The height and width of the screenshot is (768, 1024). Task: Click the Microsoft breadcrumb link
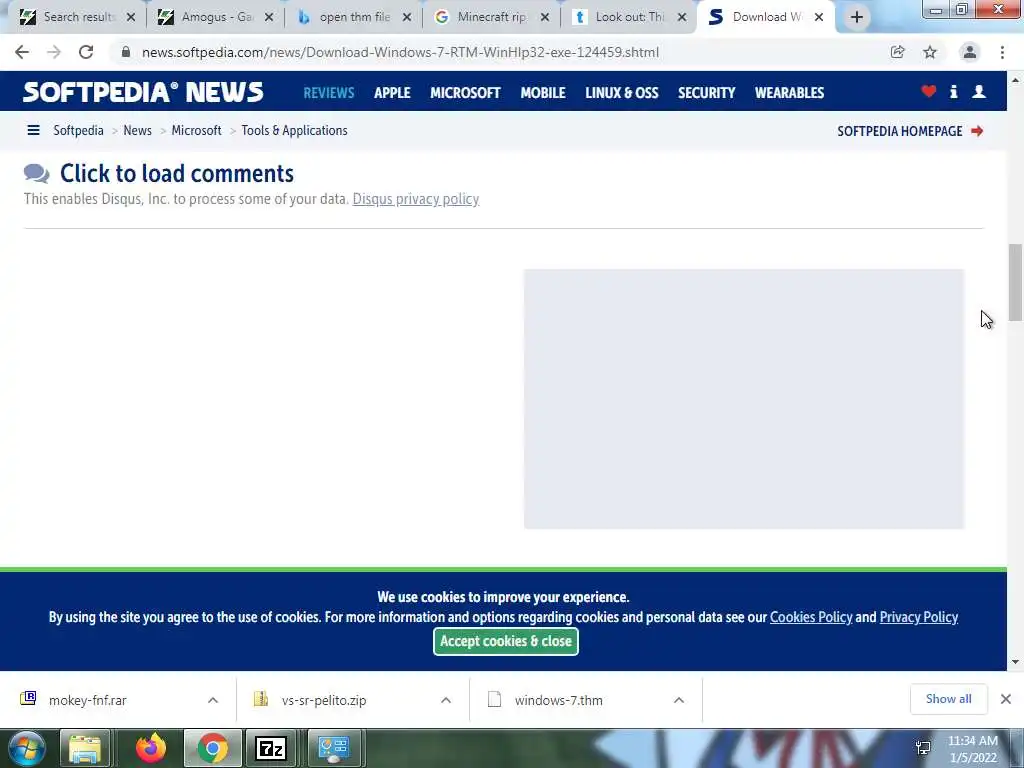tap(197, 131)
